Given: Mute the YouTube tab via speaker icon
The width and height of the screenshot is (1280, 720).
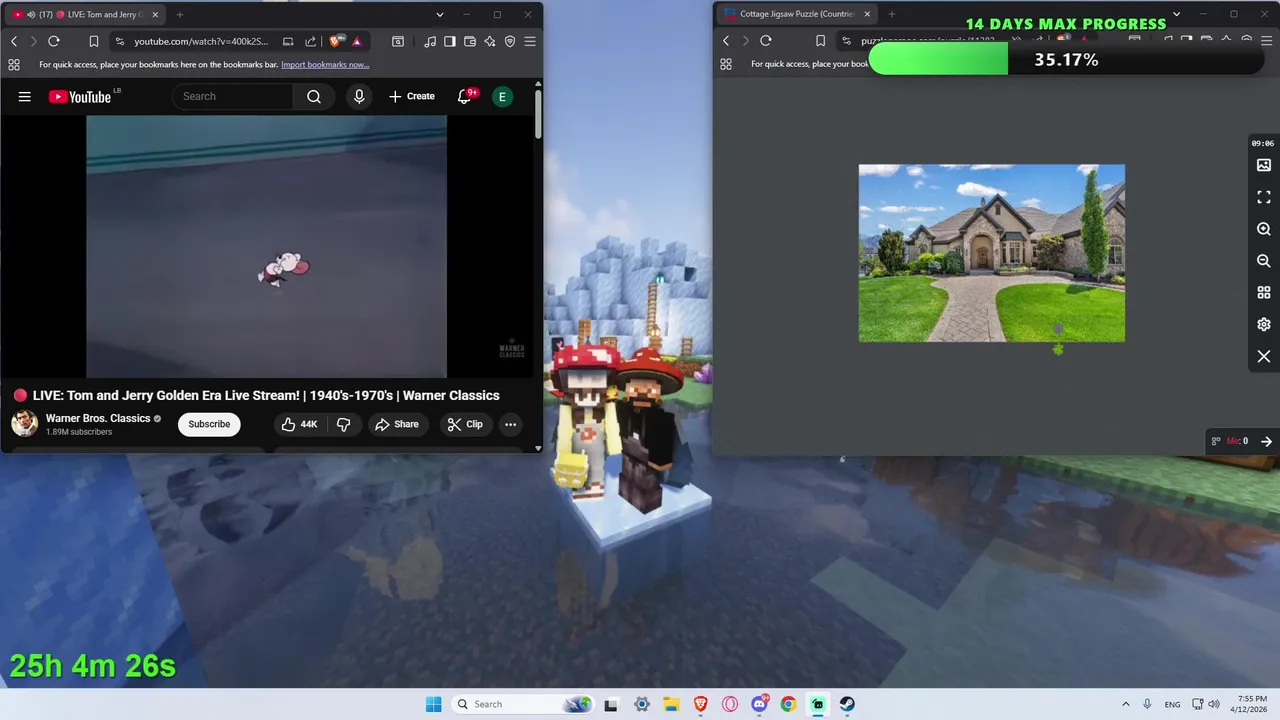Looking at the screenshot, I should pyautogui.click(x=30, y=14).
